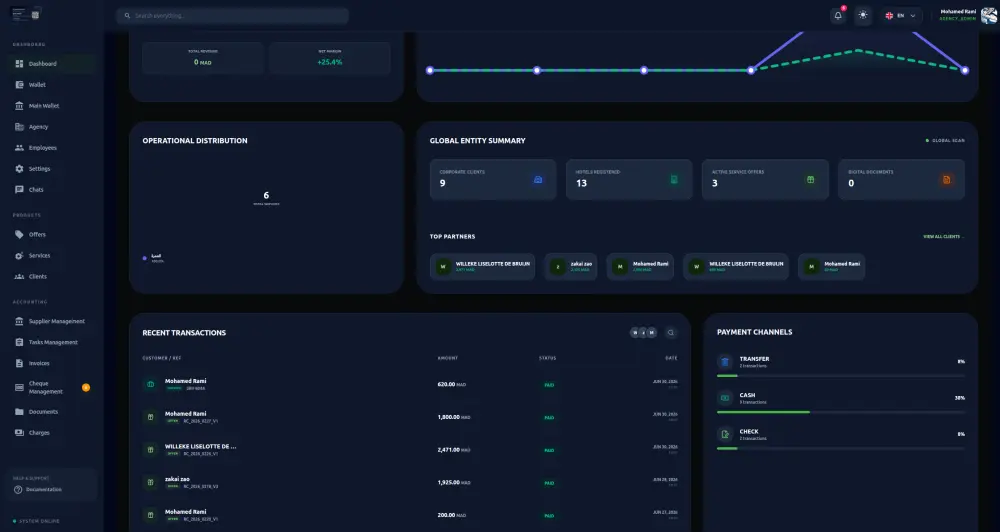Click the Services gear icon
Viewport: 1000px width, 532px height.
19,255
